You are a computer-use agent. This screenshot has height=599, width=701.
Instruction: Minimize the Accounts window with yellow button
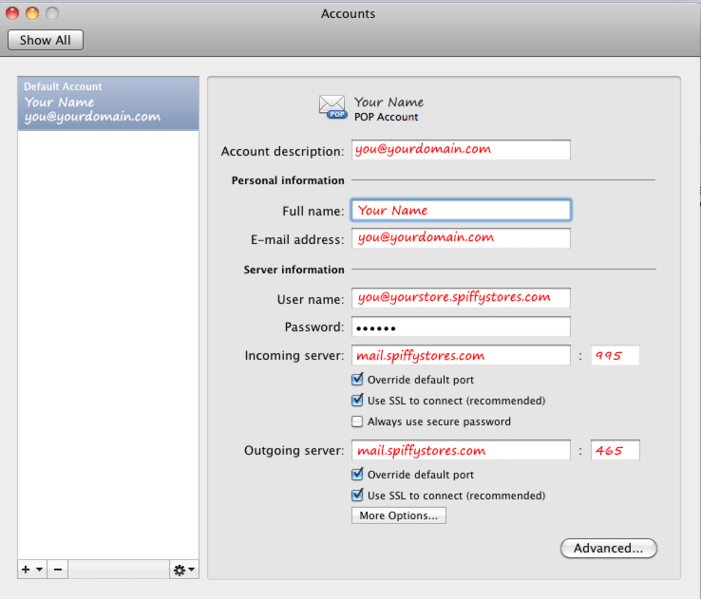click(32, 13)
